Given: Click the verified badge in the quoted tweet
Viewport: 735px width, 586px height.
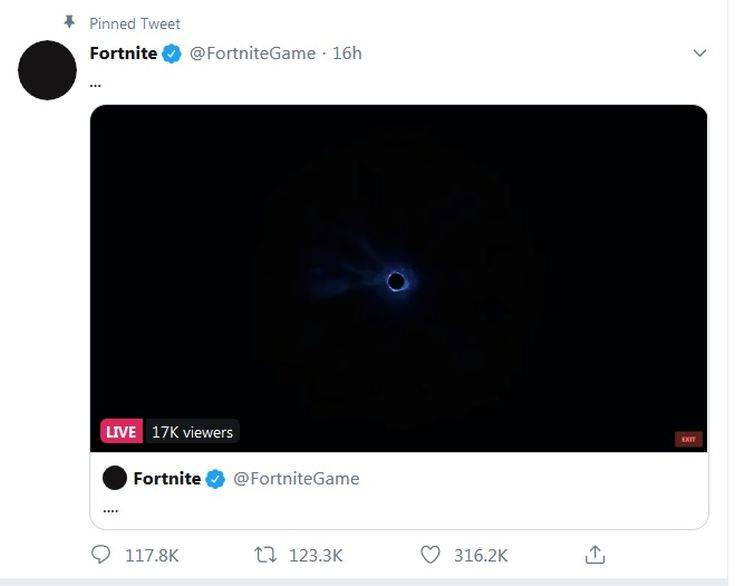Looking at the screenshot, I should pyautogui.click(x=215, y=479).
